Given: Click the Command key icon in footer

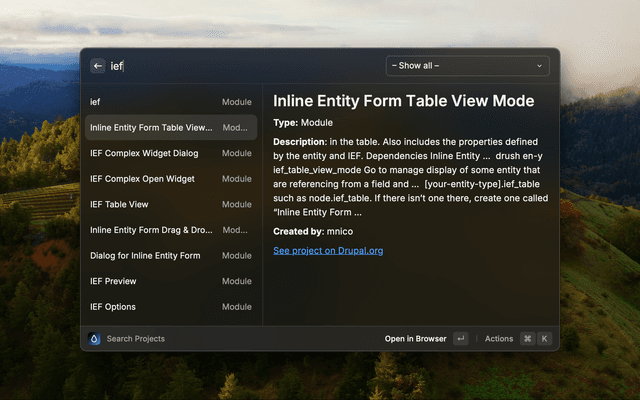Looking at the screenshot, I should point(527,339).
